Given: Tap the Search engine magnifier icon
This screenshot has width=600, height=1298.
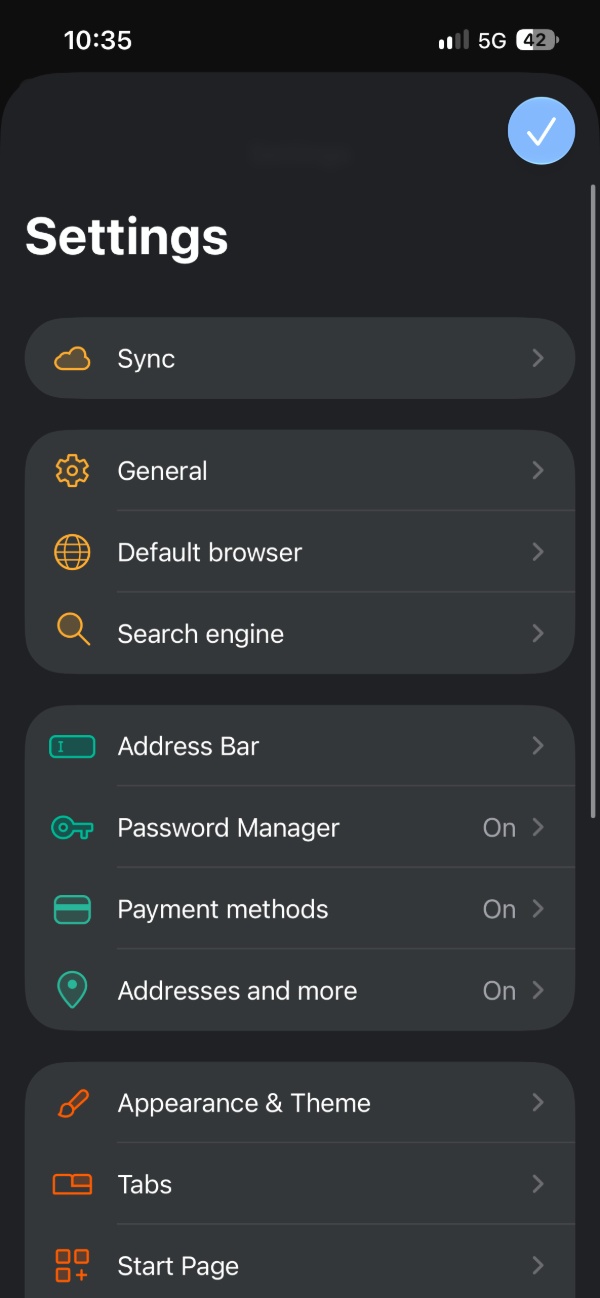Looking at the screenshot, I should pyautogui.click(x=73, y=629).
